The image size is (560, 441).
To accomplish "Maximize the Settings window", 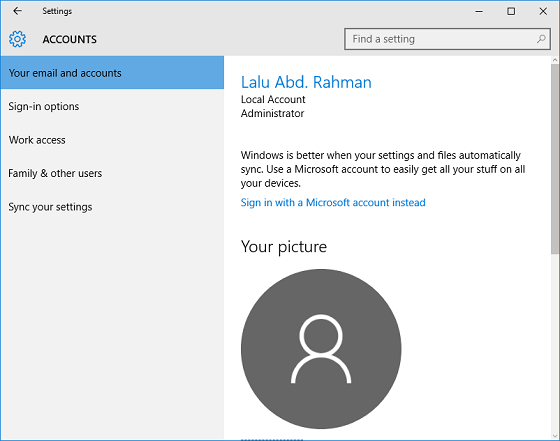I will pyautogui.click(x=511, y=11).
